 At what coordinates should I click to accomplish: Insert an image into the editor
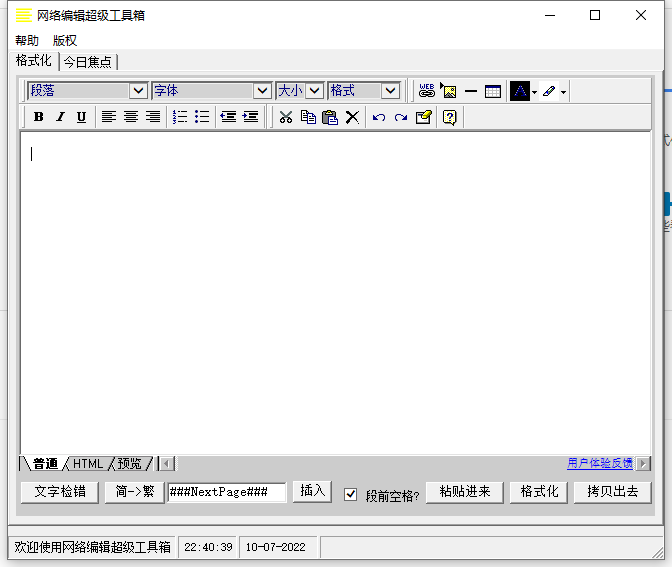tap(449, 91)
